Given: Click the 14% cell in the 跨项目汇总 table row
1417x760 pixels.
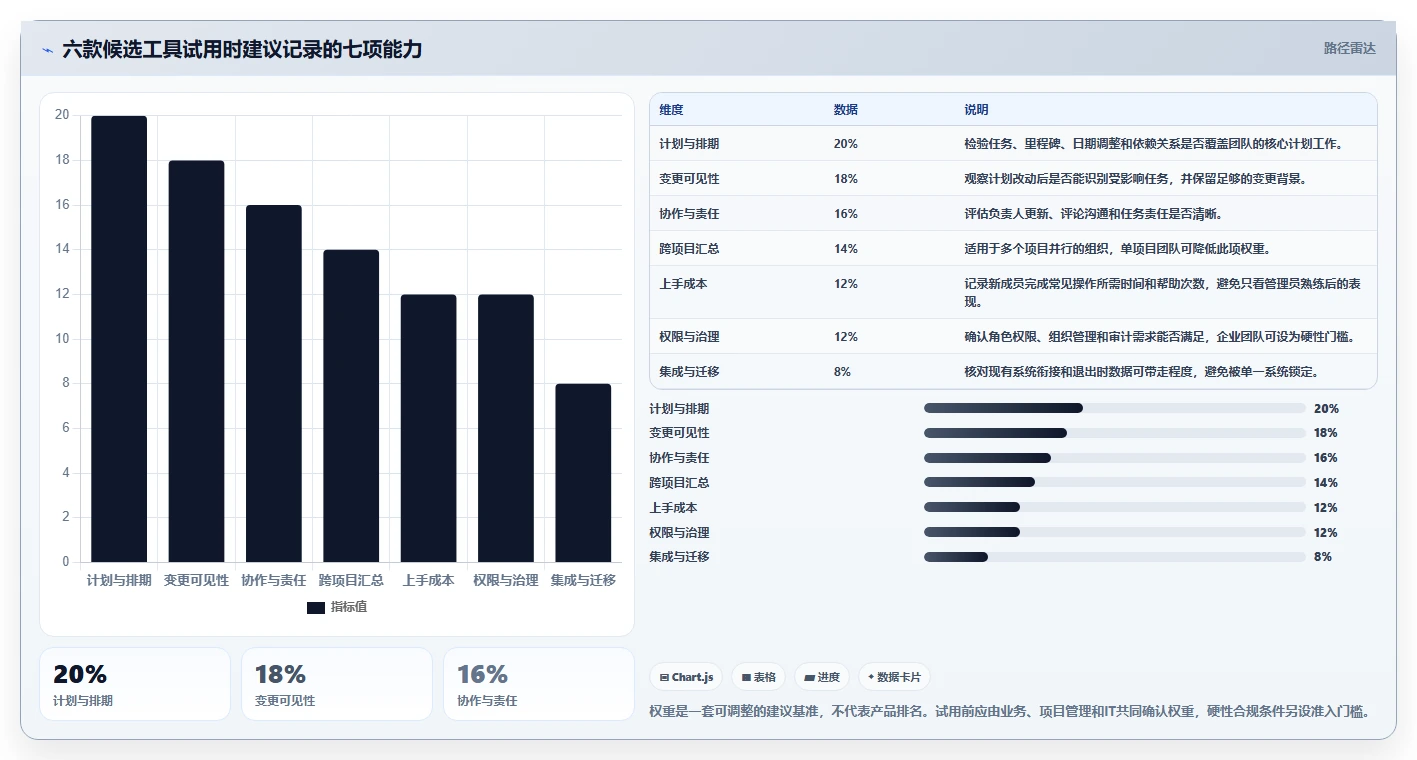Looking at the screenshot, I should [845, 249].
